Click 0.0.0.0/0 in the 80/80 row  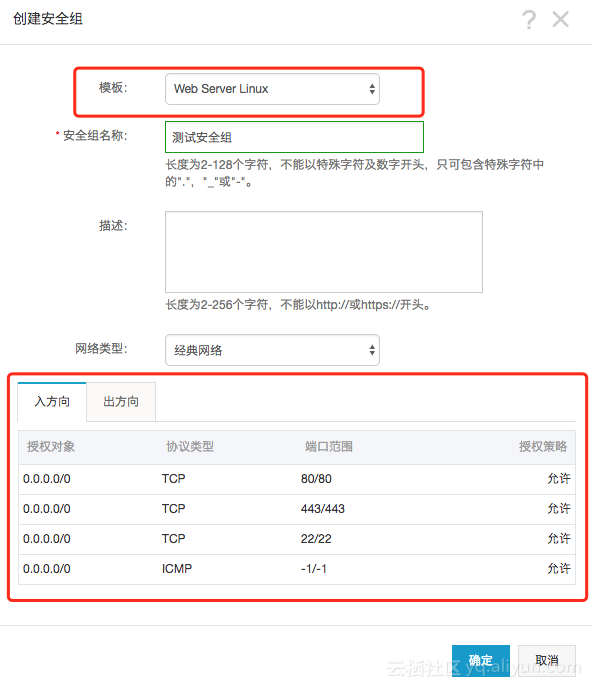[x=47, y=479]
